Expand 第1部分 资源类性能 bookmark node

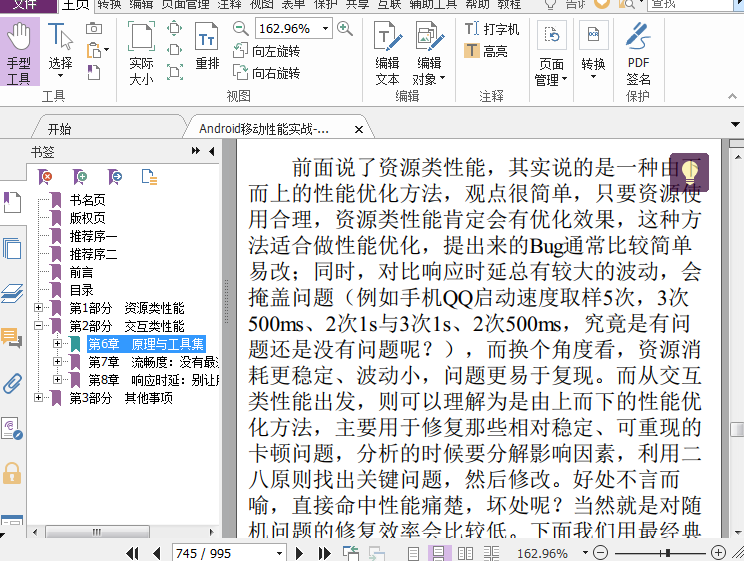coord(39,308)
